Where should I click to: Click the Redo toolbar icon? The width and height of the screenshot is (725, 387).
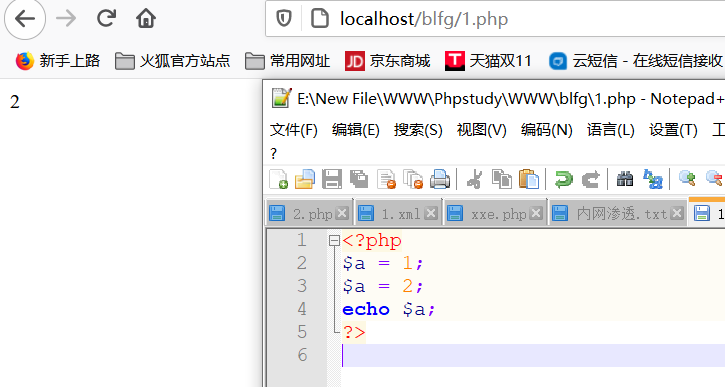point(590,179)
